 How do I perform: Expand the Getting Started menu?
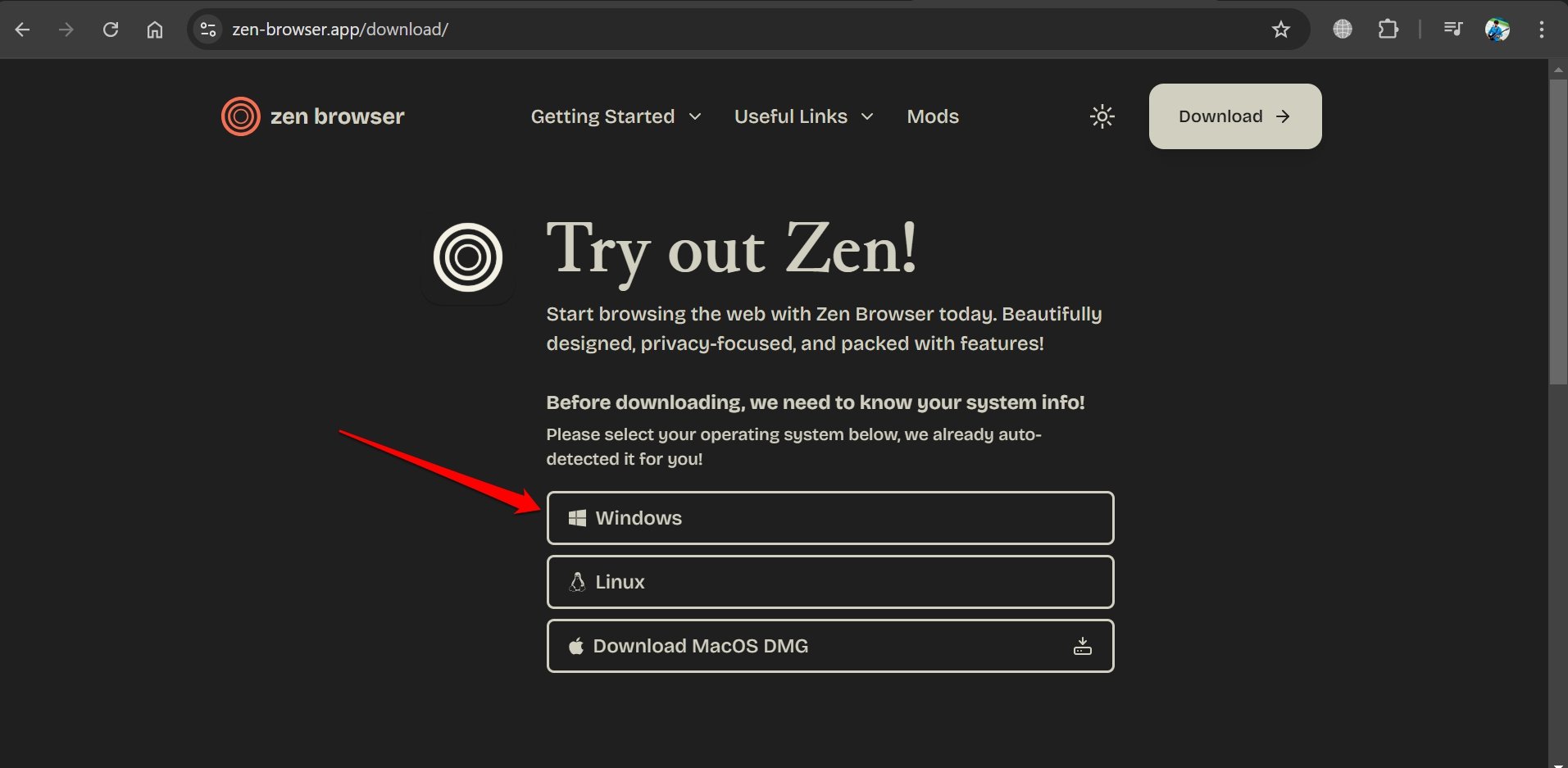(x=616, y=116)
